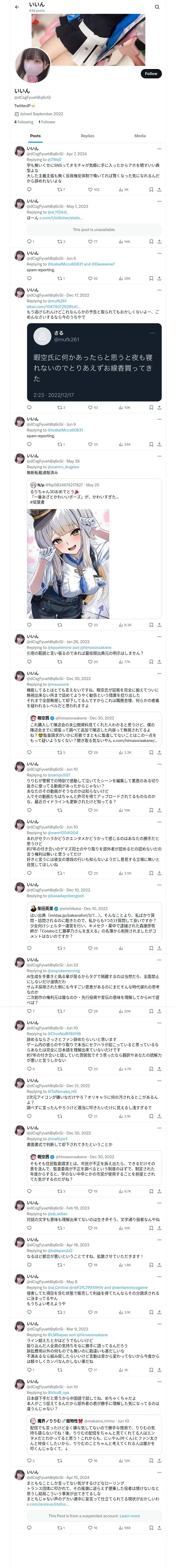Like the Apr 7, 2024 post
This screenshot has width=176, height=1568.
(x=89, y=189)
